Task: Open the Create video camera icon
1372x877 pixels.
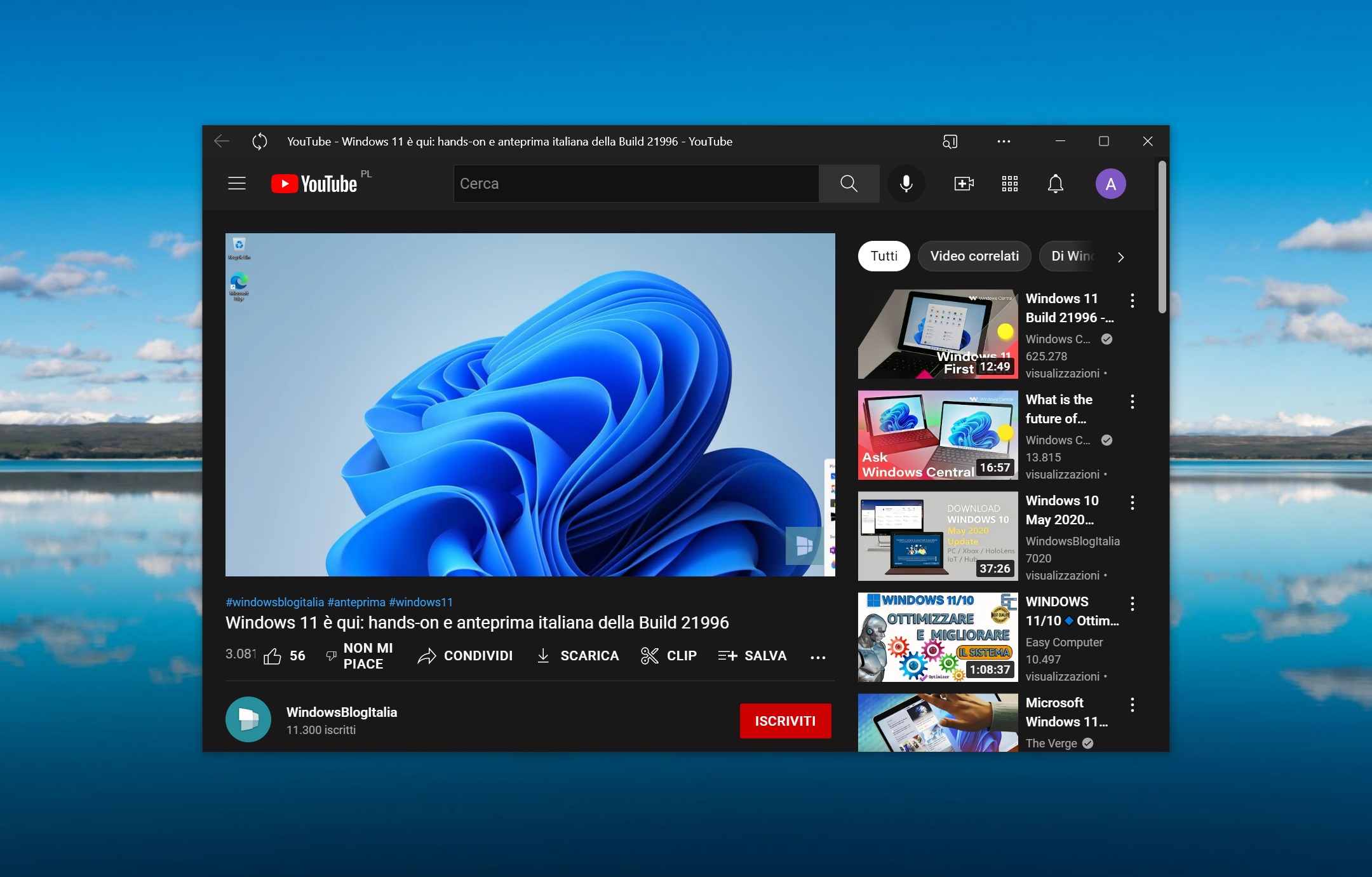Action: pyautogui.click(x=964, y=184)
